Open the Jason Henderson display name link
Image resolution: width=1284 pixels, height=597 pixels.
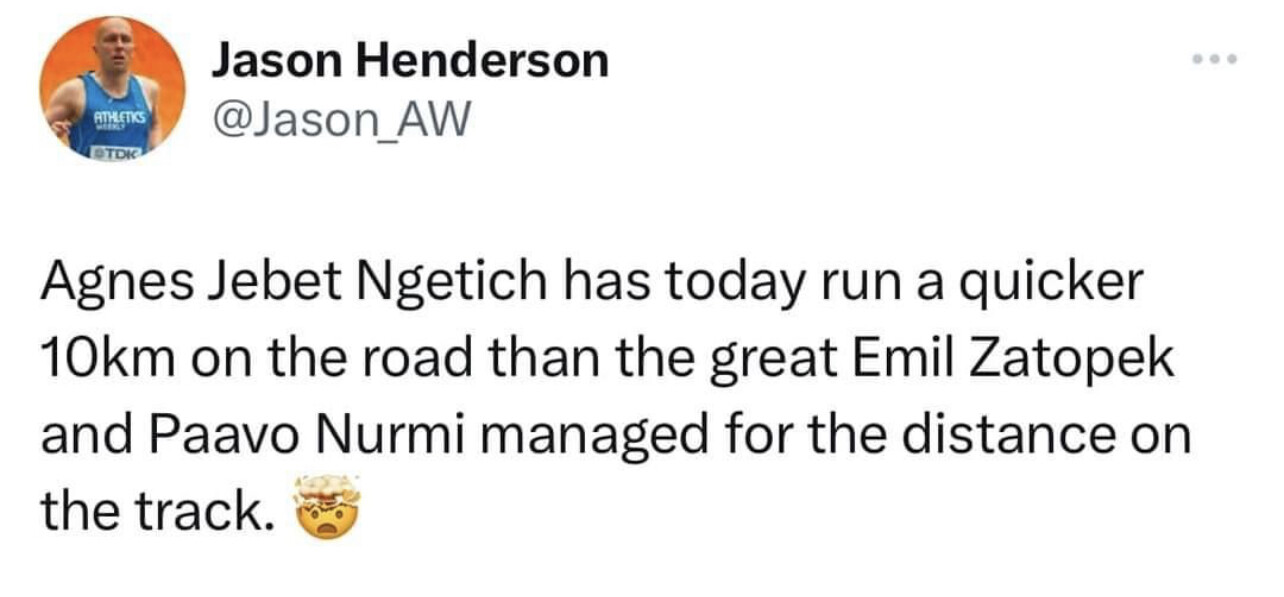click(409, 63)
